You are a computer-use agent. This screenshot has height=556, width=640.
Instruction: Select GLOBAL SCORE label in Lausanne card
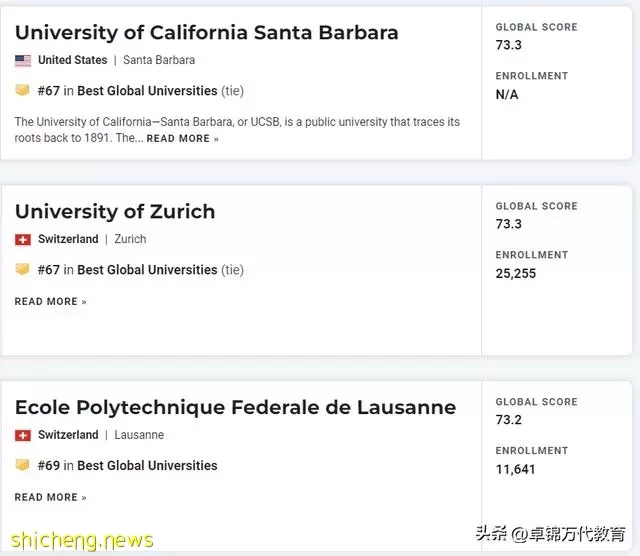[536, 402]
